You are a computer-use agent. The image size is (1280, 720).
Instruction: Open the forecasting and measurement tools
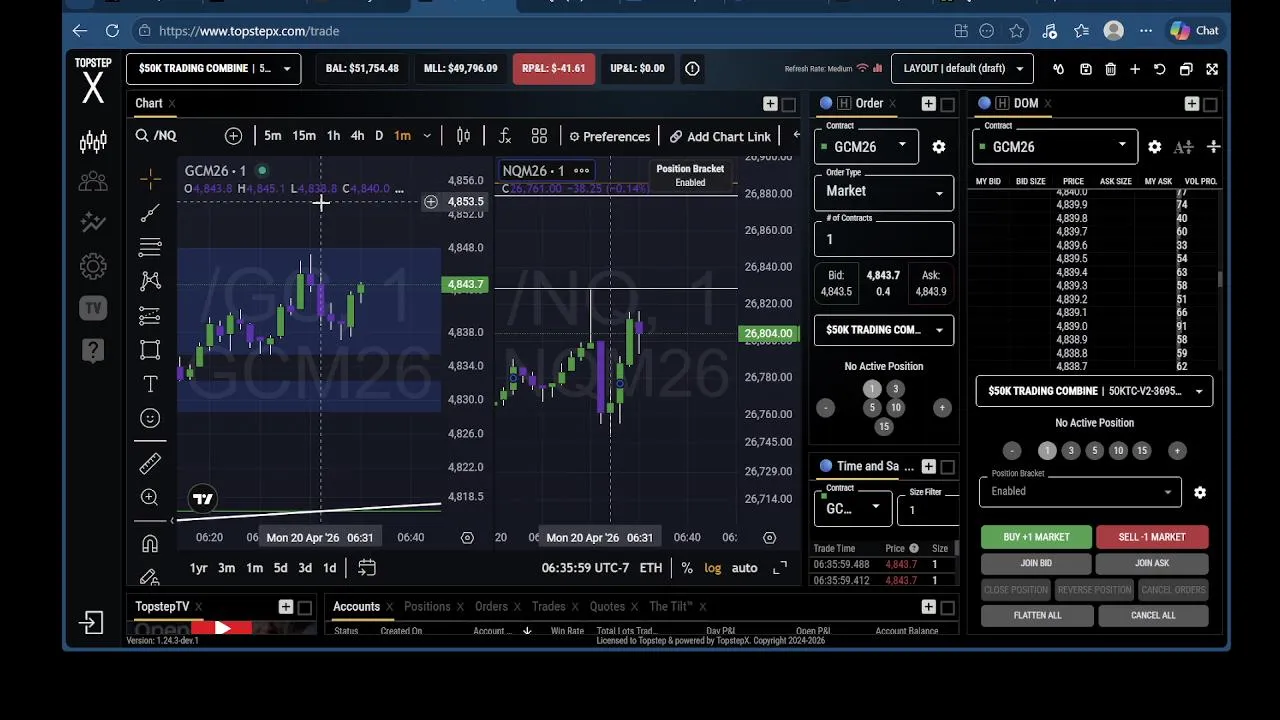[150, 315]
